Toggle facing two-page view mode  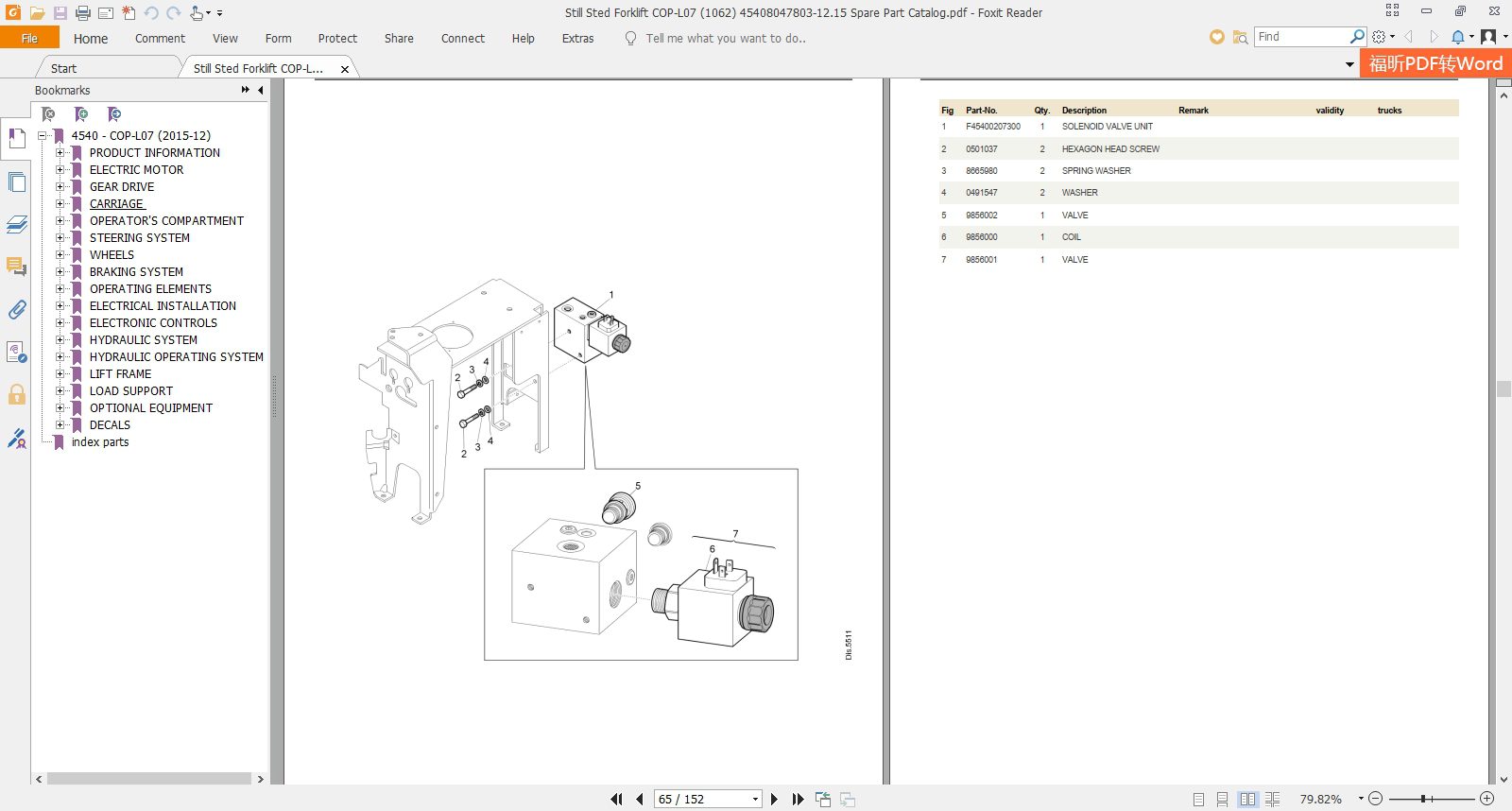click(1248, 799)
